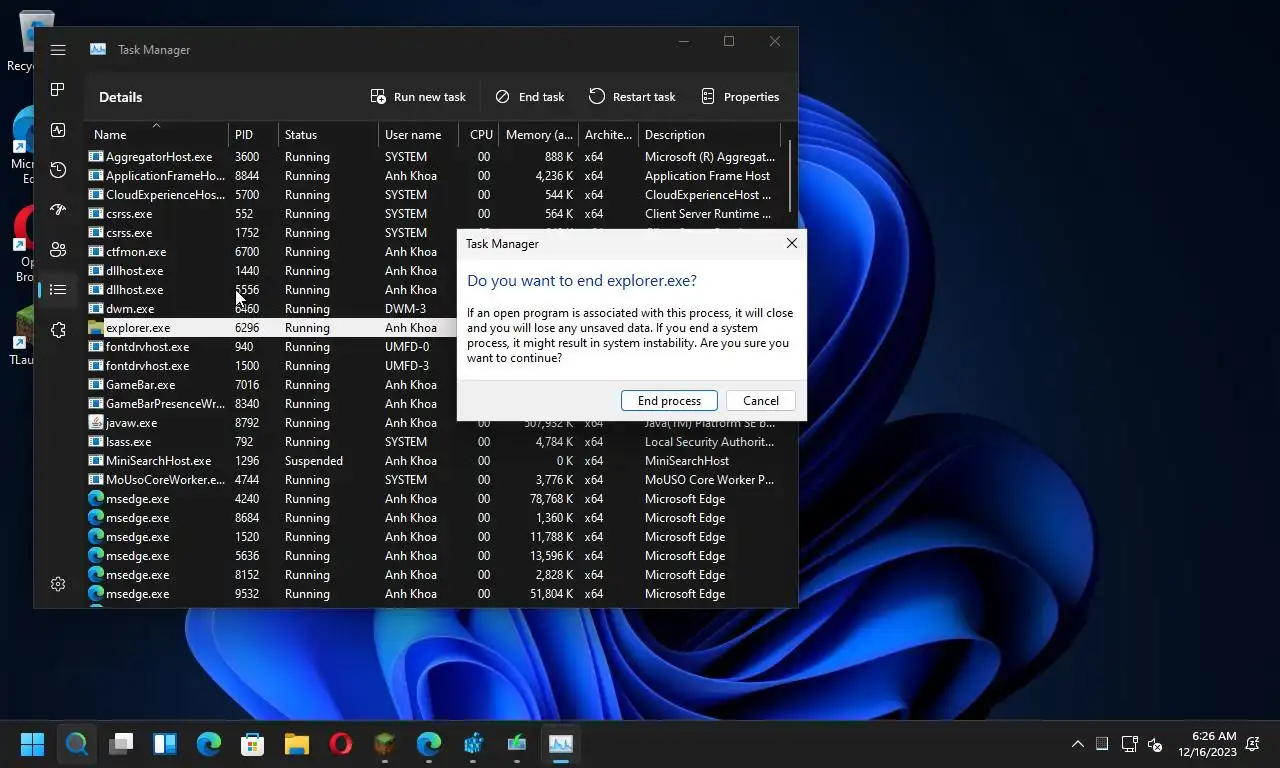Viewport: 1280px width, 768px height.
Task: Open the Startup apps page
Action: pos(58,210)
